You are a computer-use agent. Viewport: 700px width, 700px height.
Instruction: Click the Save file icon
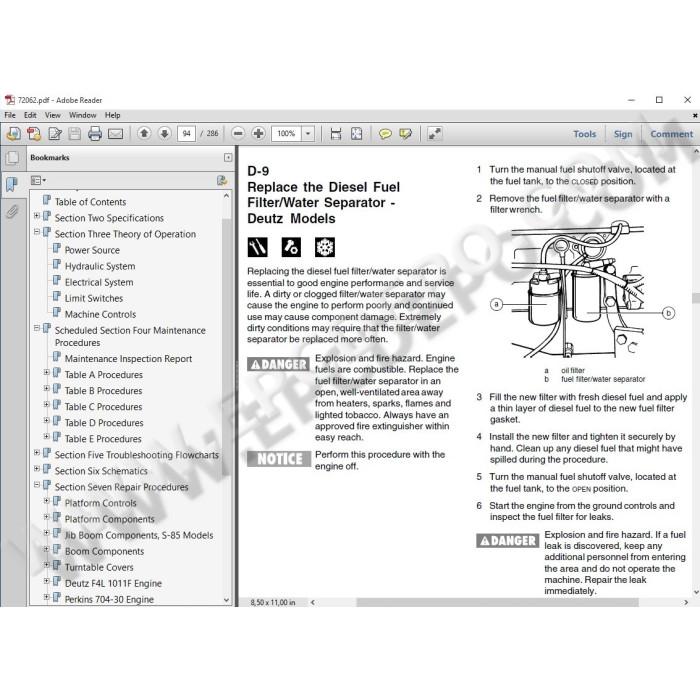[x=75, y=133]
